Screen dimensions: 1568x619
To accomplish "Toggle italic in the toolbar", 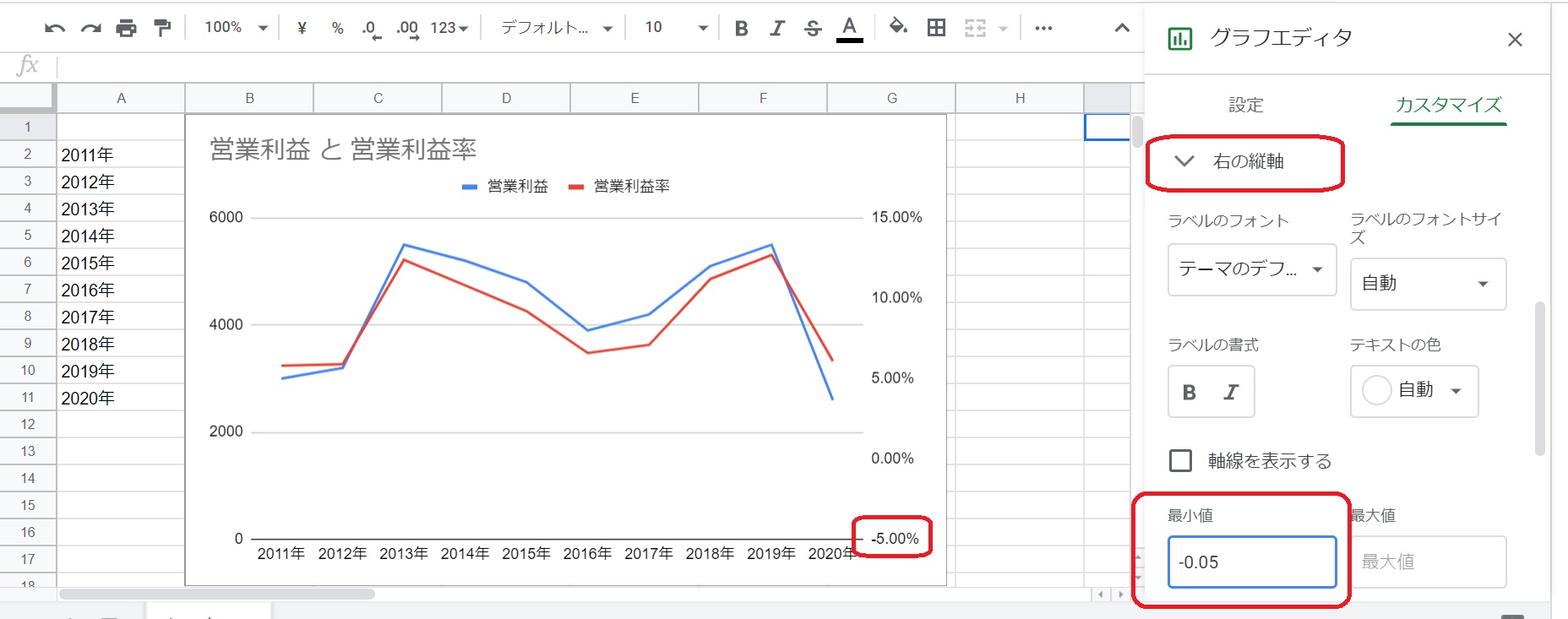I will 777,28.
